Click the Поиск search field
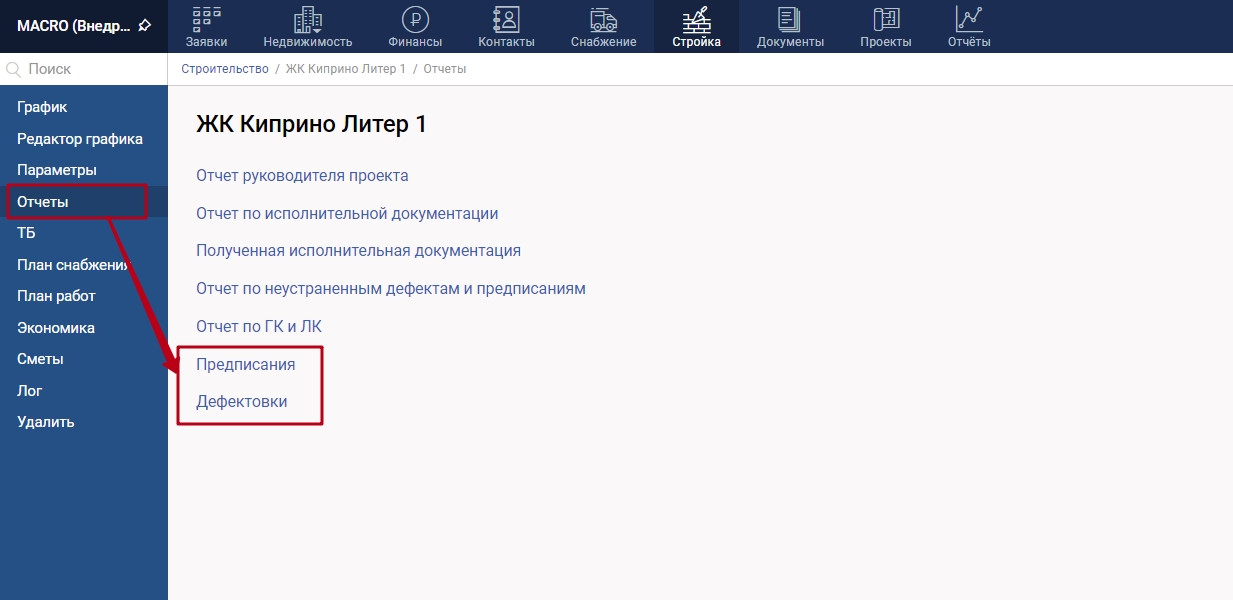 90,70
